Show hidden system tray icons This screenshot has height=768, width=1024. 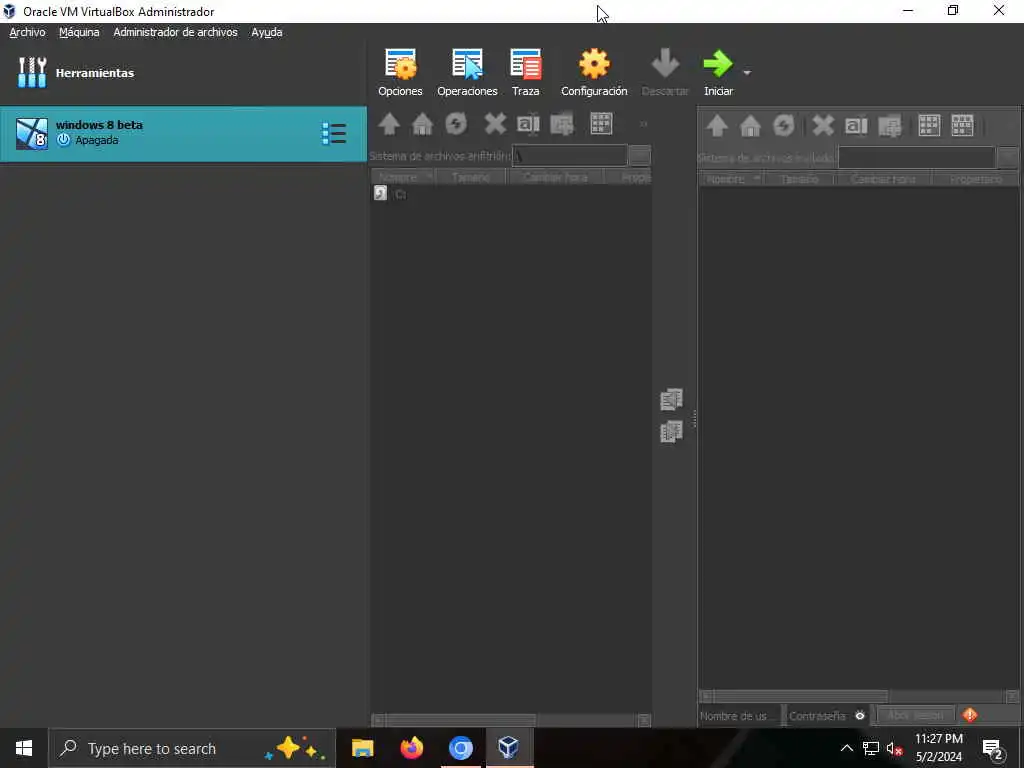(x=846, y=748)
